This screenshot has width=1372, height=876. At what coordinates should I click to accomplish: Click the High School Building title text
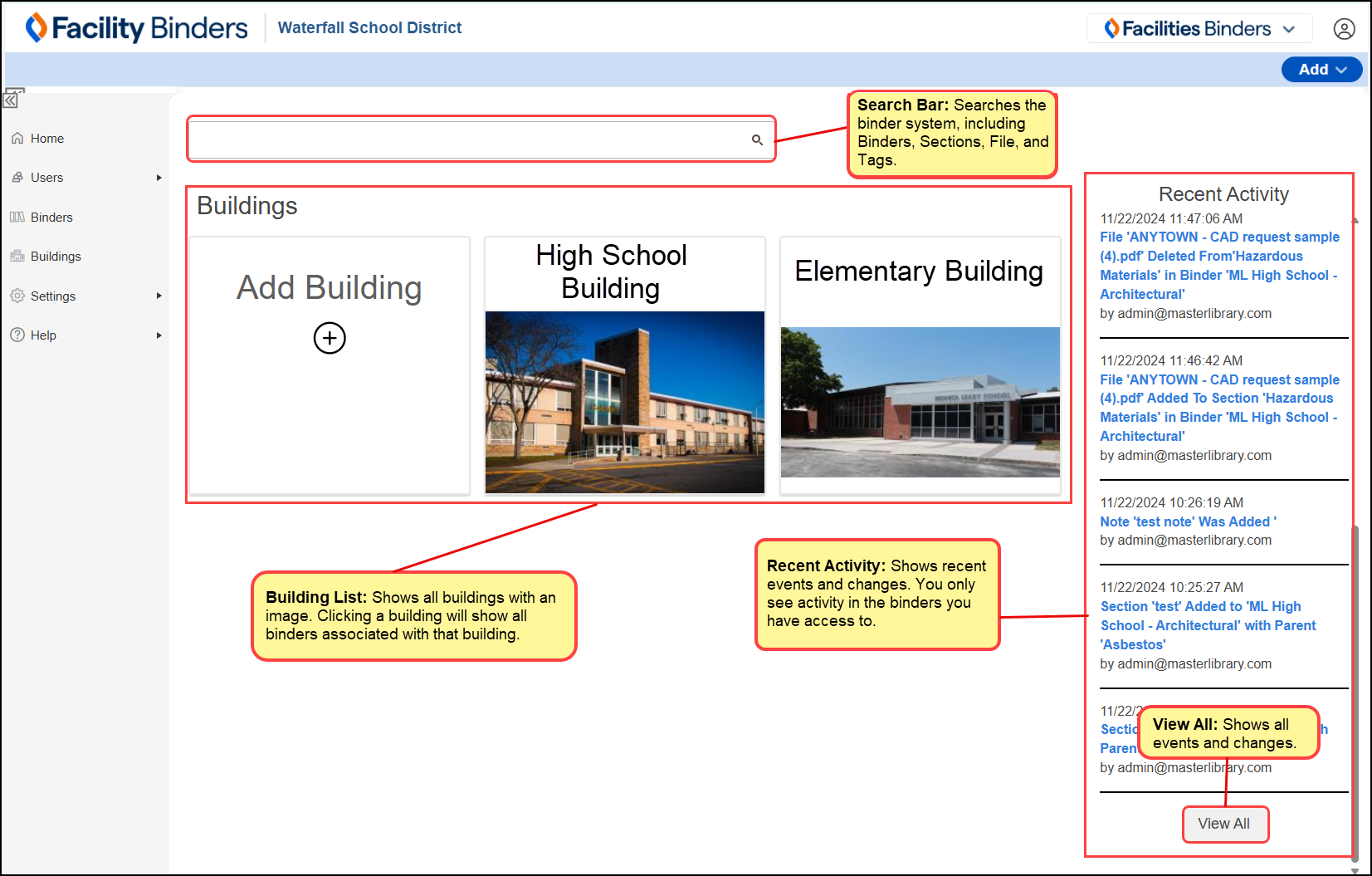point(611,272)
